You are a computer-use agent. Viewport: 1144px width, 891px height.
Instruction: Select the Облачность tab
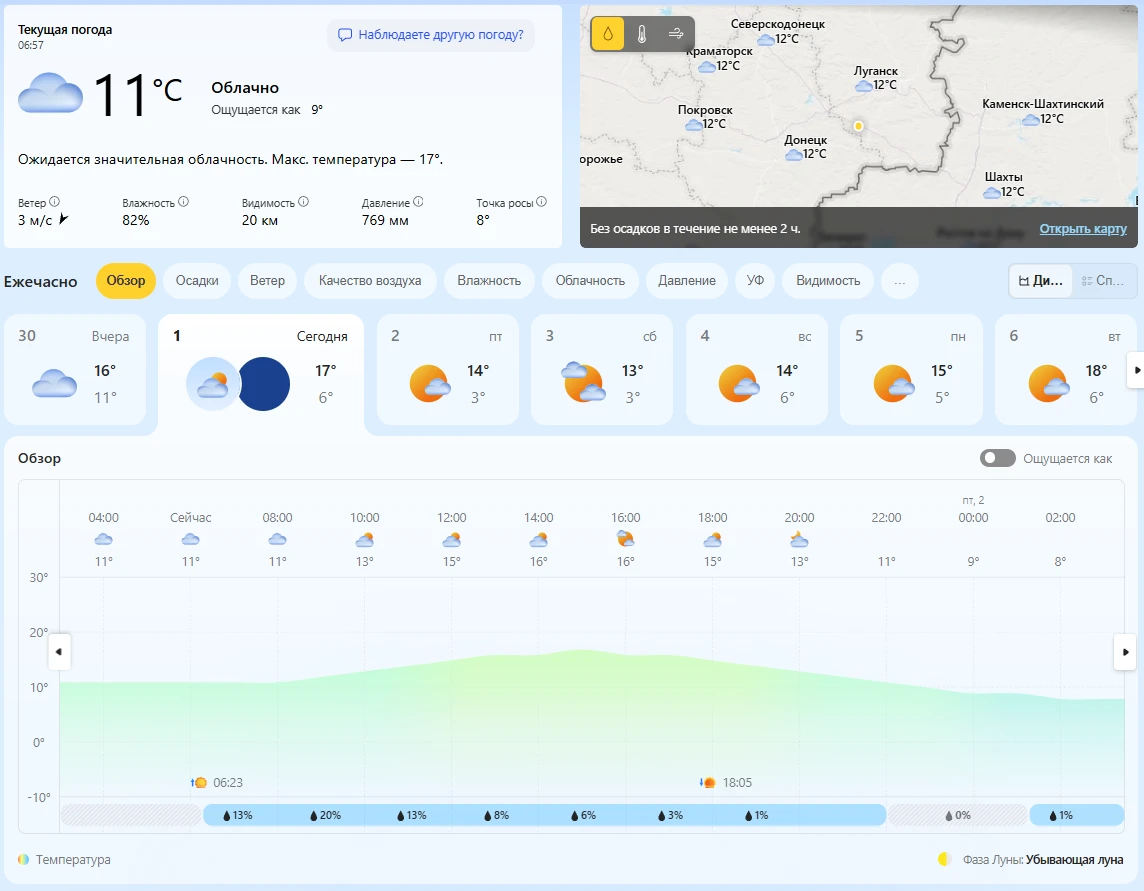pos(590,281)
